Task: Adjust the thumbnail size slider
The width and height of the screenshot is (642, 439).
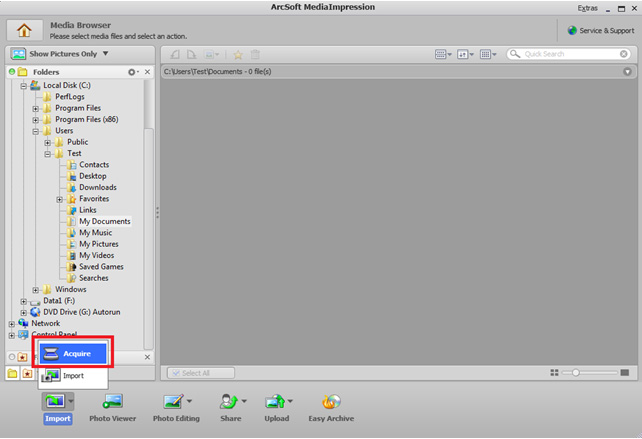Action: point(576,373)
